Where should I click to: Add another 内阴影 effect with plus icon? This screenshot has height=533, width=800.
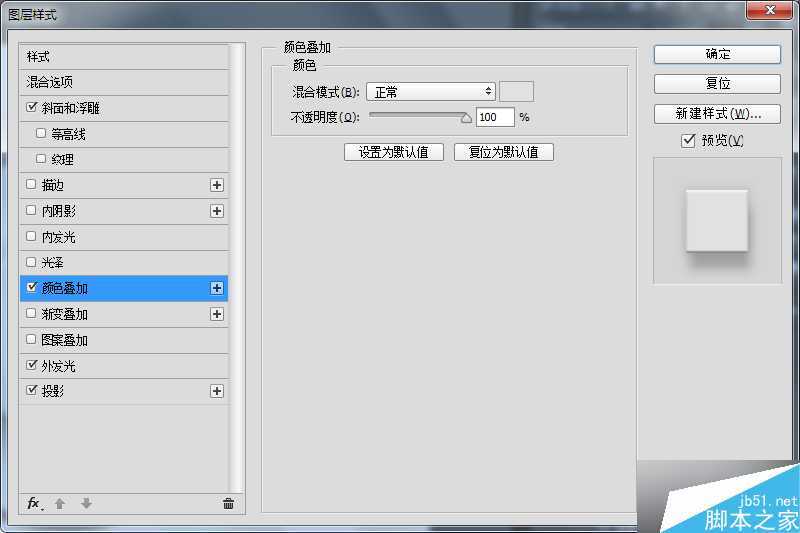pos(217,211)
